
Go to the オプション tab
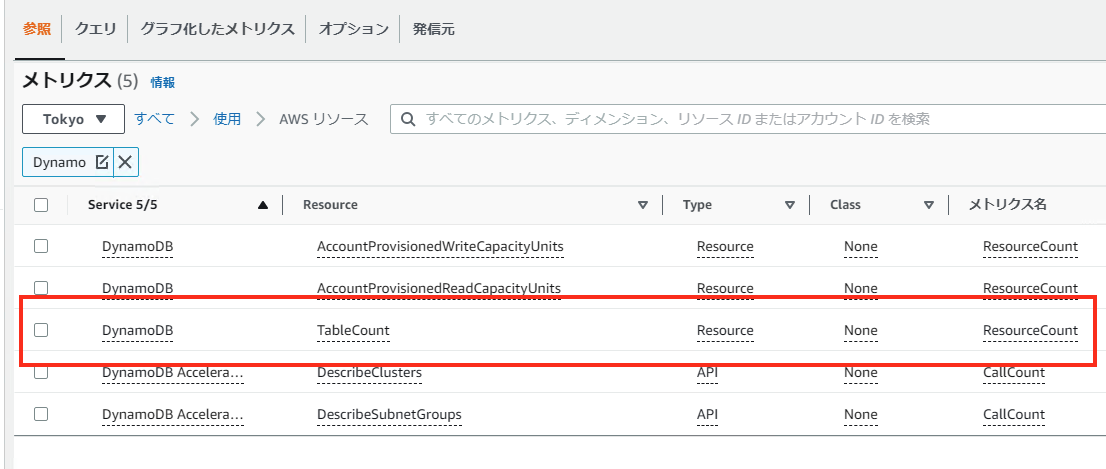353,29
